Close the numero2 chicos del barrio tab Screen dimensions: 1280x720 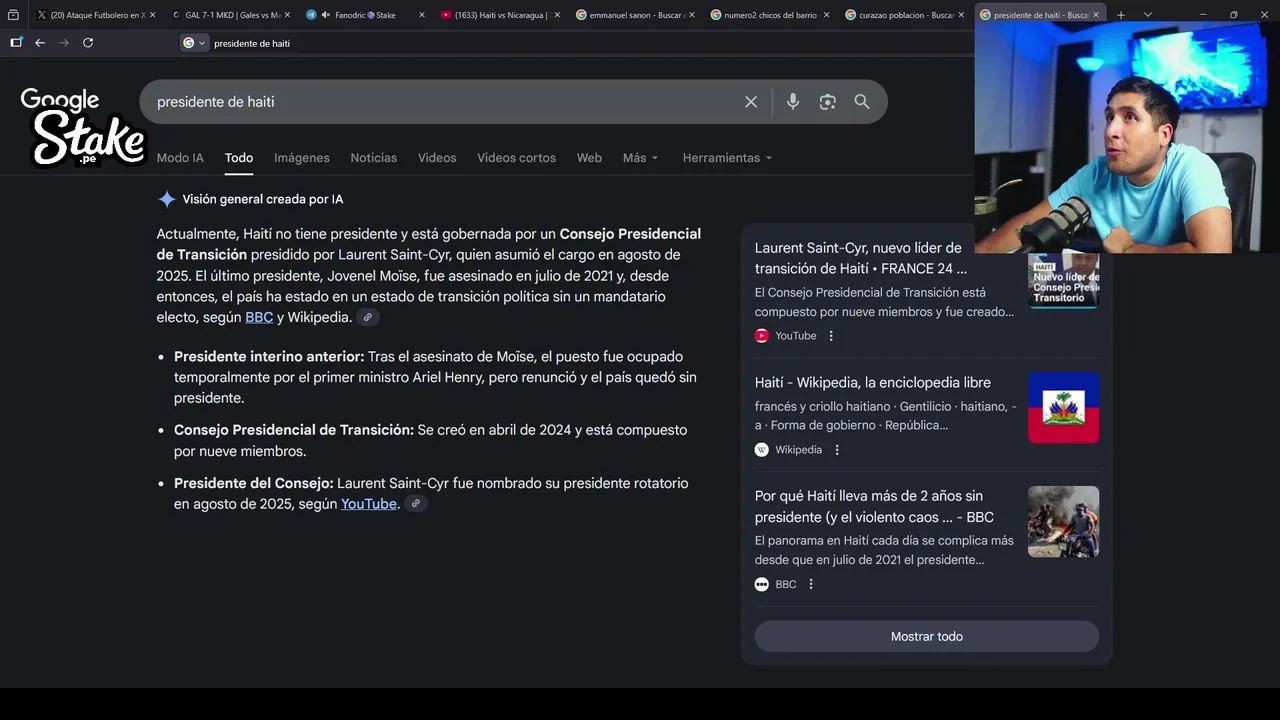[827, 15]
